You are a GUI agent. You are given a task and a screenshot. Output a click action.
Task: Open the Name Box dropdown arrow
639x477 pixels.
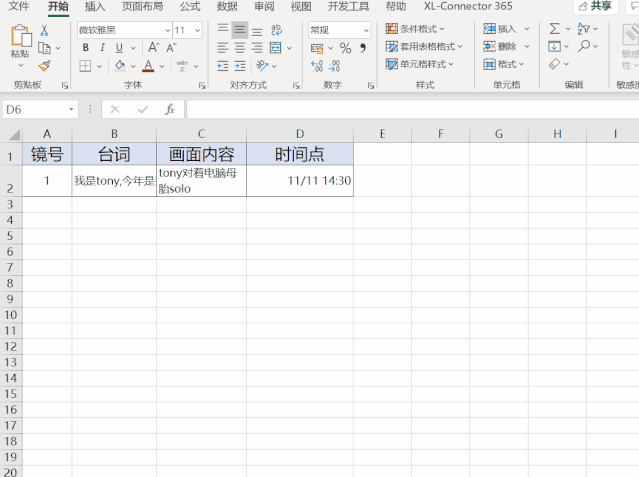click(71, 109)
